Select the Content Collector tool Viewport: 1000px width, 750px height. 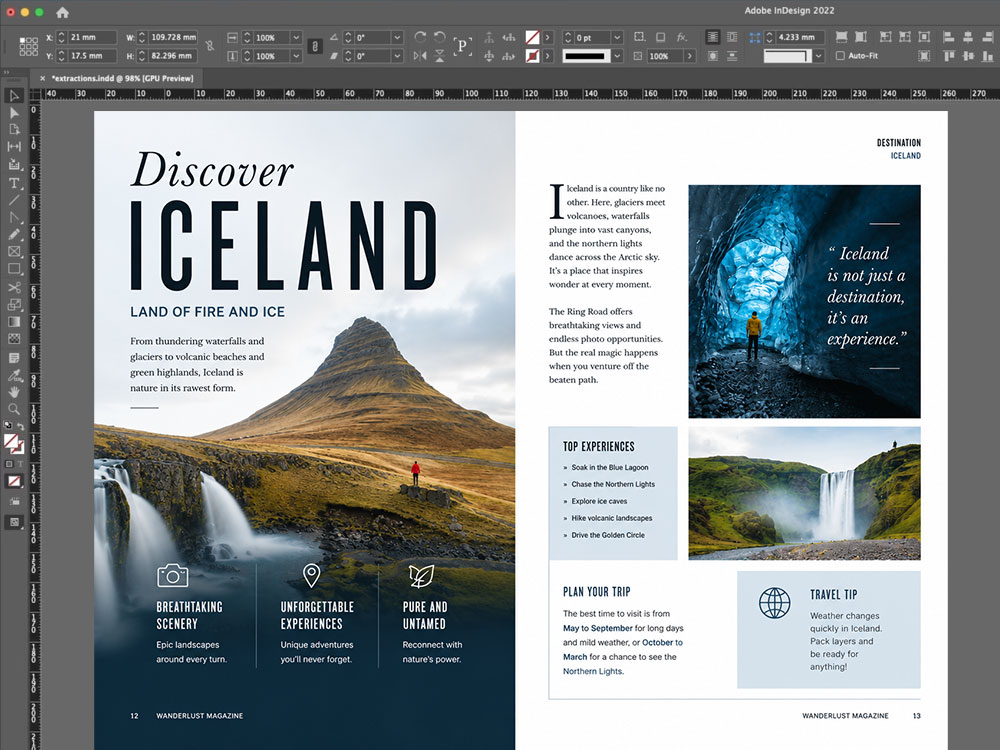(14, 165)
